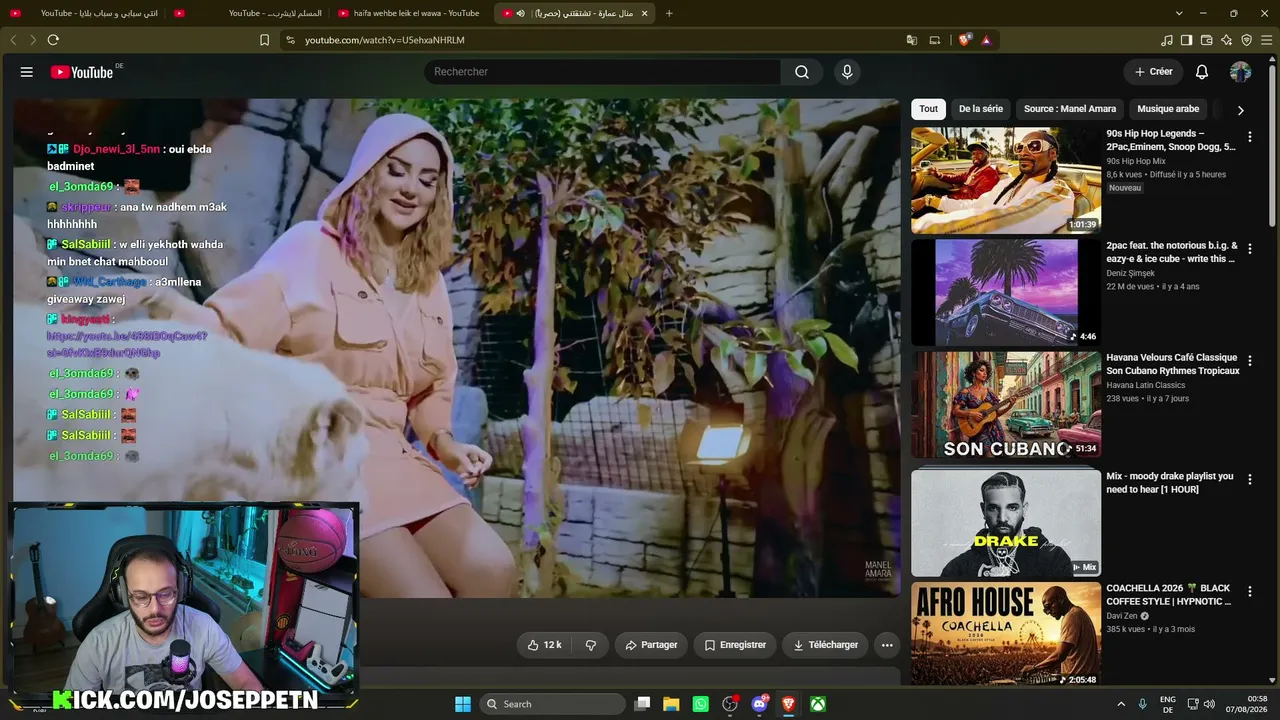Open Brave Shields panel
The height and width of the screenshot is (720, 1280).
pyautogui.click(x=964, y=40)
